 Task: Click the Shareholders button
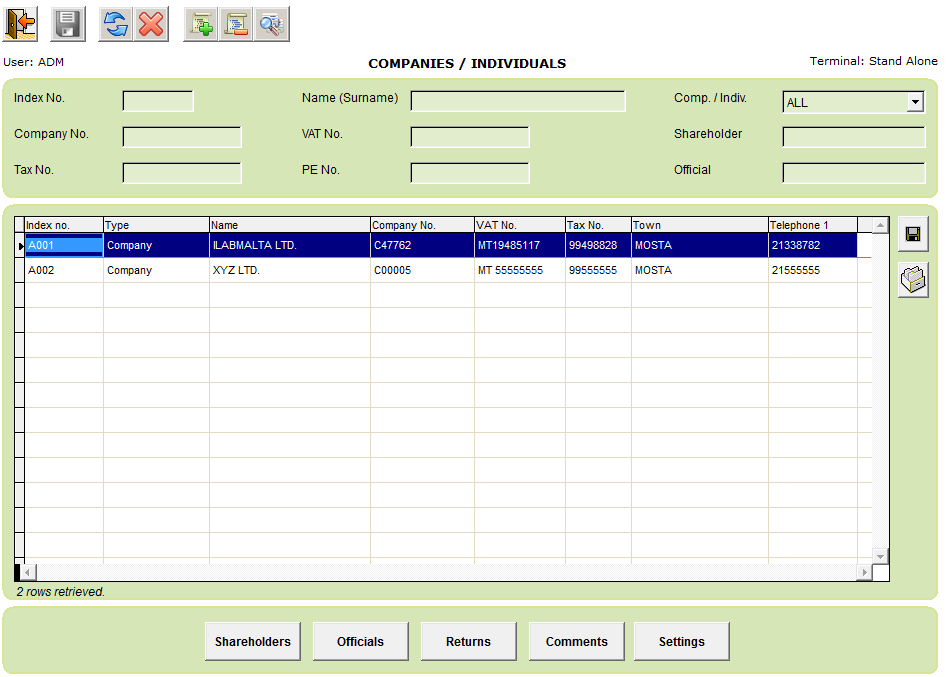[x=252, y=641]
